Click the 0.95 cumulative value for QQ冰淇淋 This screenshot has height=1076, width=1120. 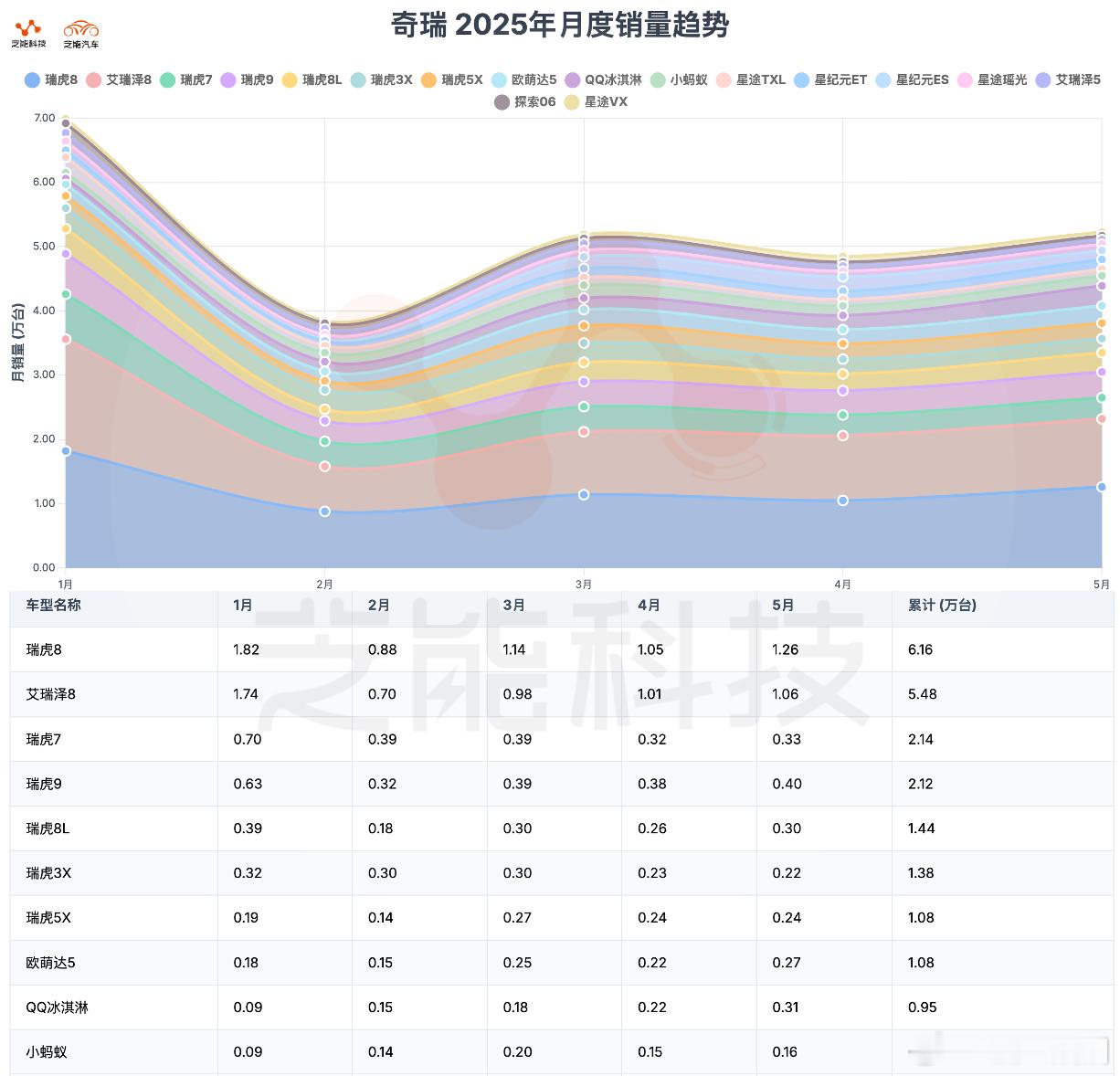(x=923, y=1007)
